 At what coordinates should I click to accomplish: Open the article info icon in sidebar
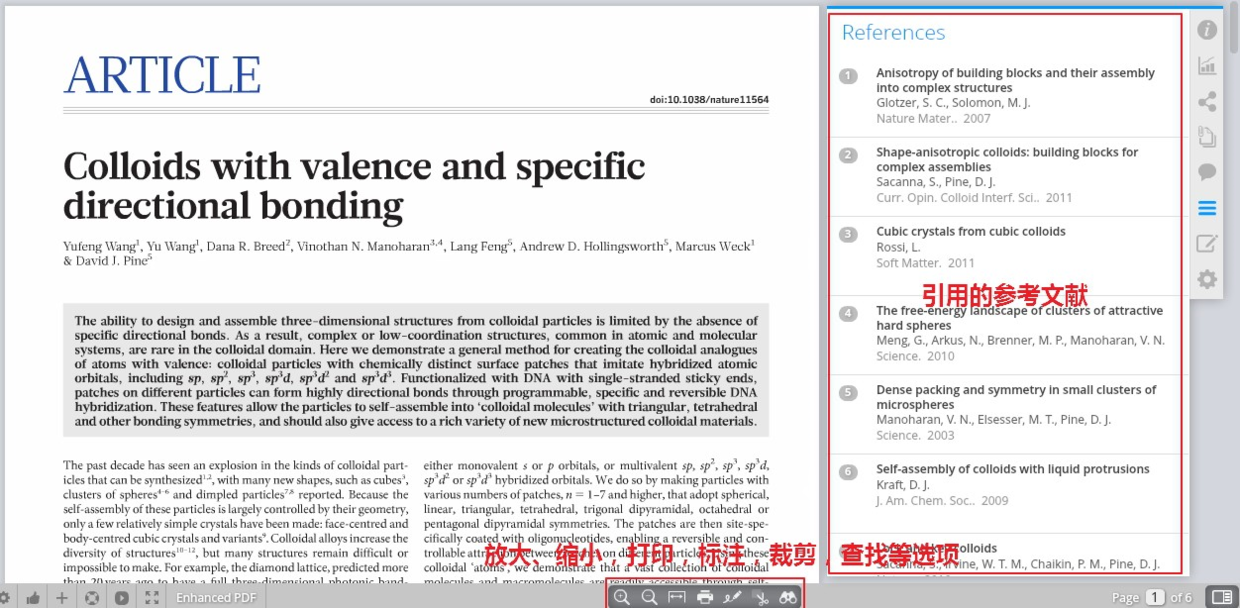pyautogui.click(x=1207, y=30)
